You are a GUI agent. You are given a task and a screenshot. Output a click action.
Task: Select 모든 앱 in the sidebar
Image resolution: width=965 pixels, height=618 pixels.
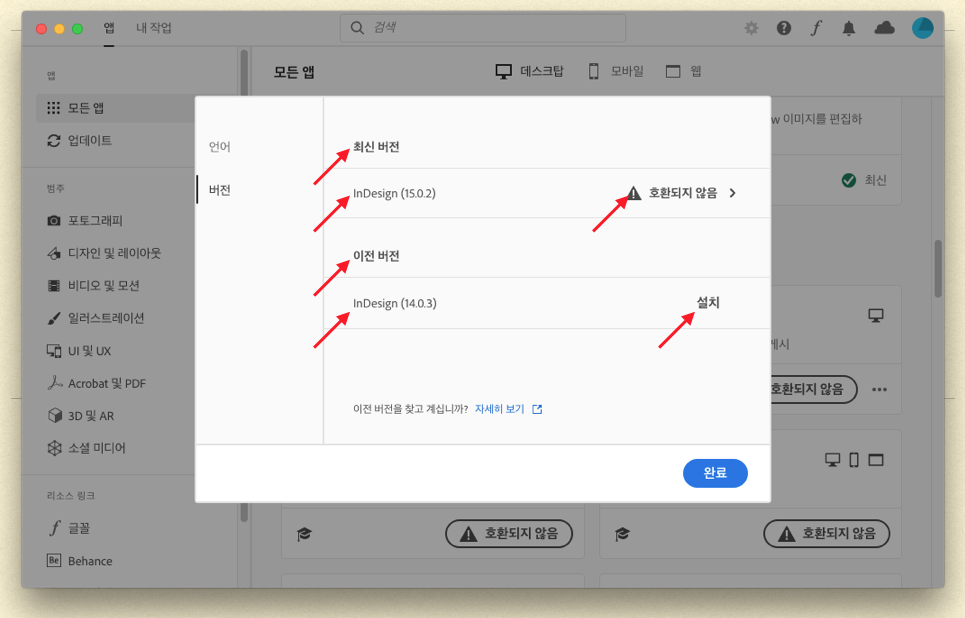coord(116,108)
